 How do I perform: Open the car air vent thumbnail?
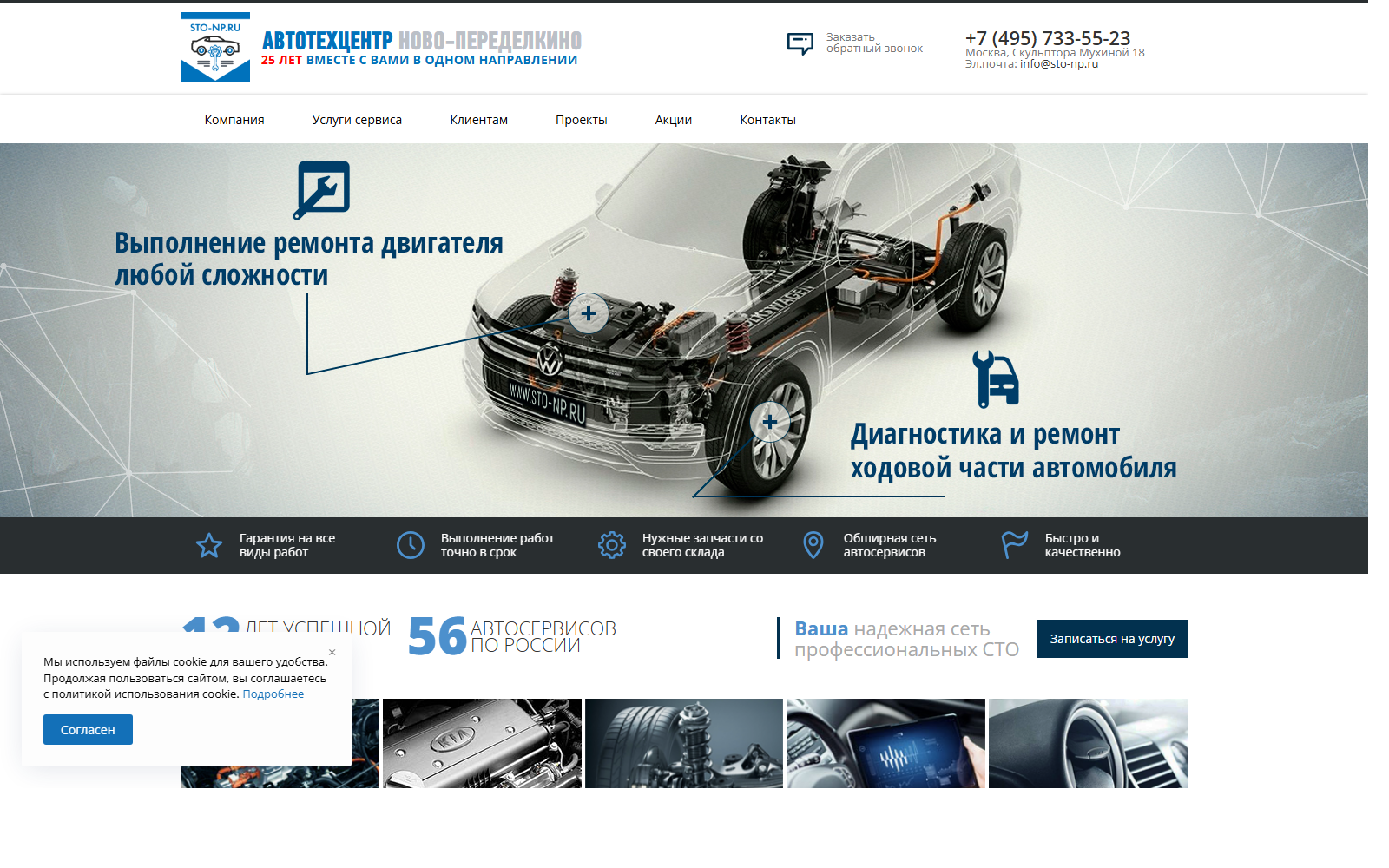pos(1088,743)
